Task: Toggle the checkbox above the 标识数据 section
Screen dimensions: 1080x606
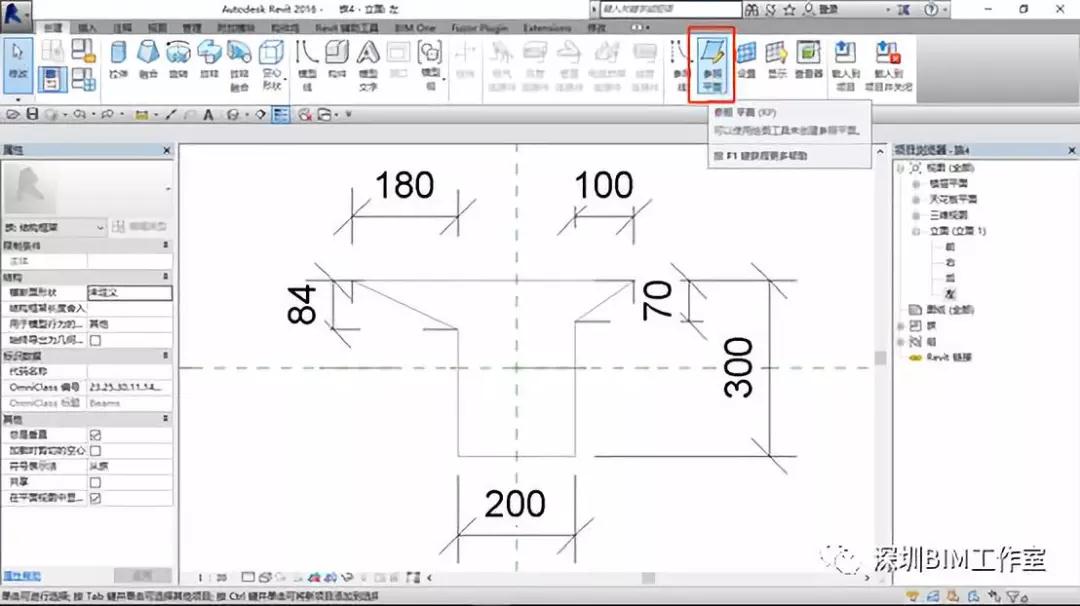Action: tap(95, 340)
